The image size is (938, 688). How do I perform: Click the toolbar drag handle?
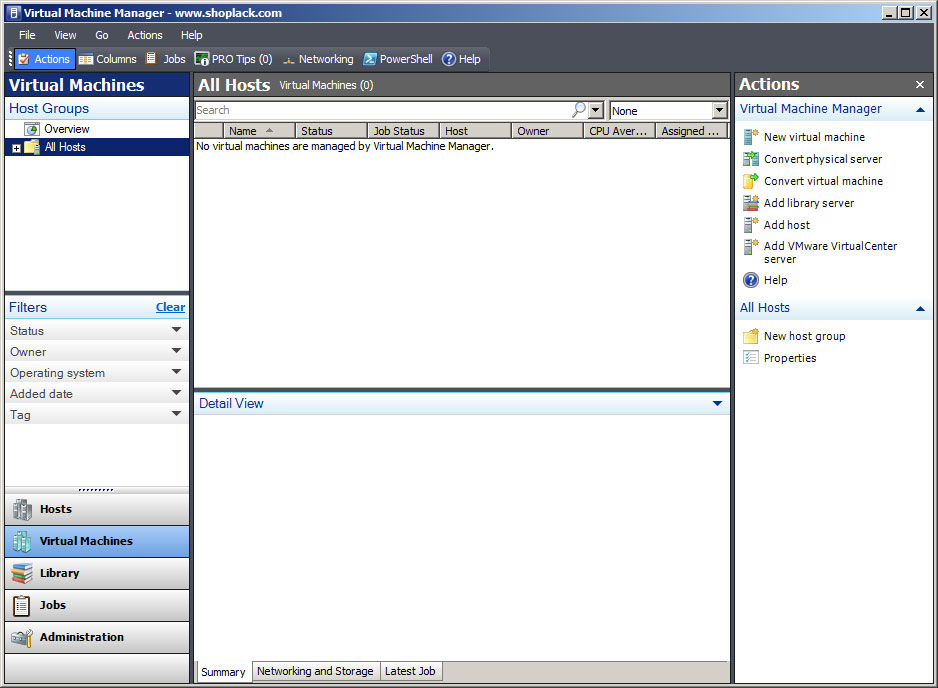10,59
